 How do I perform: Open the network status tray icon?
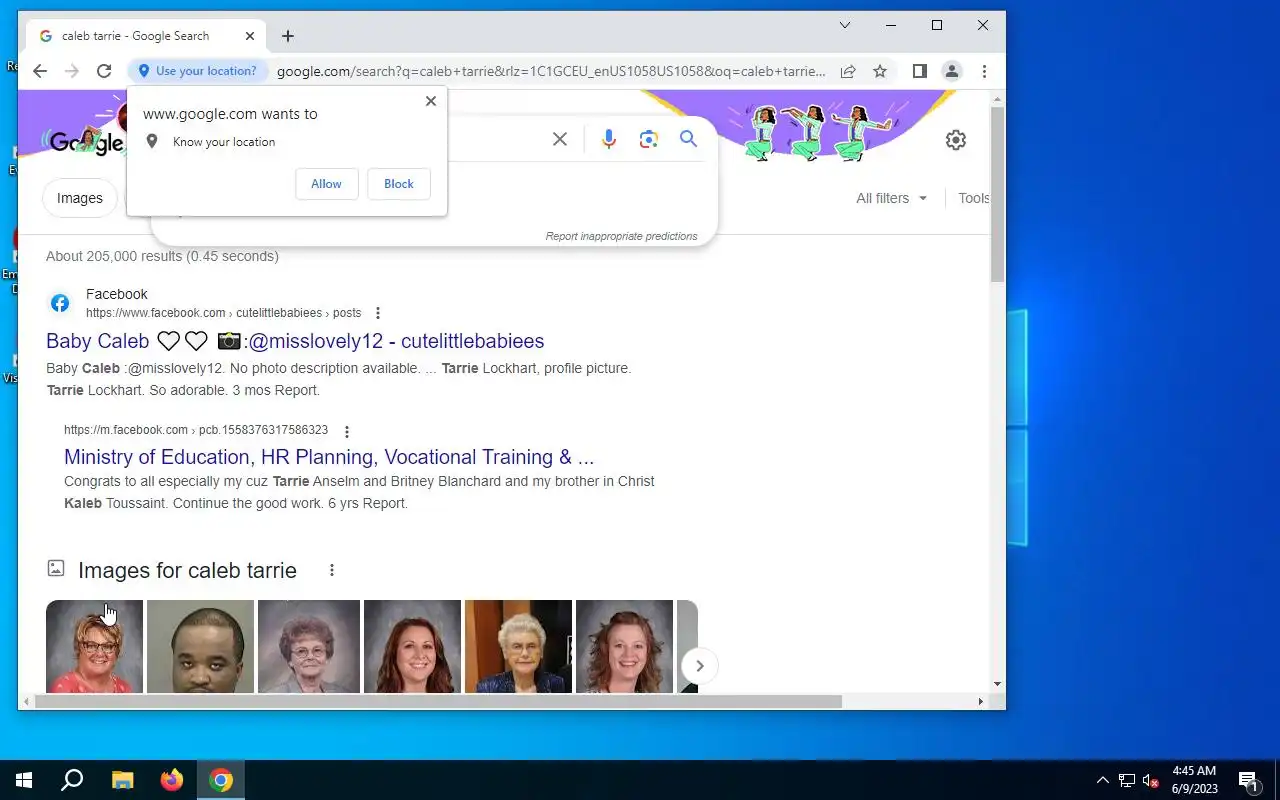(x=1127, y=780)
